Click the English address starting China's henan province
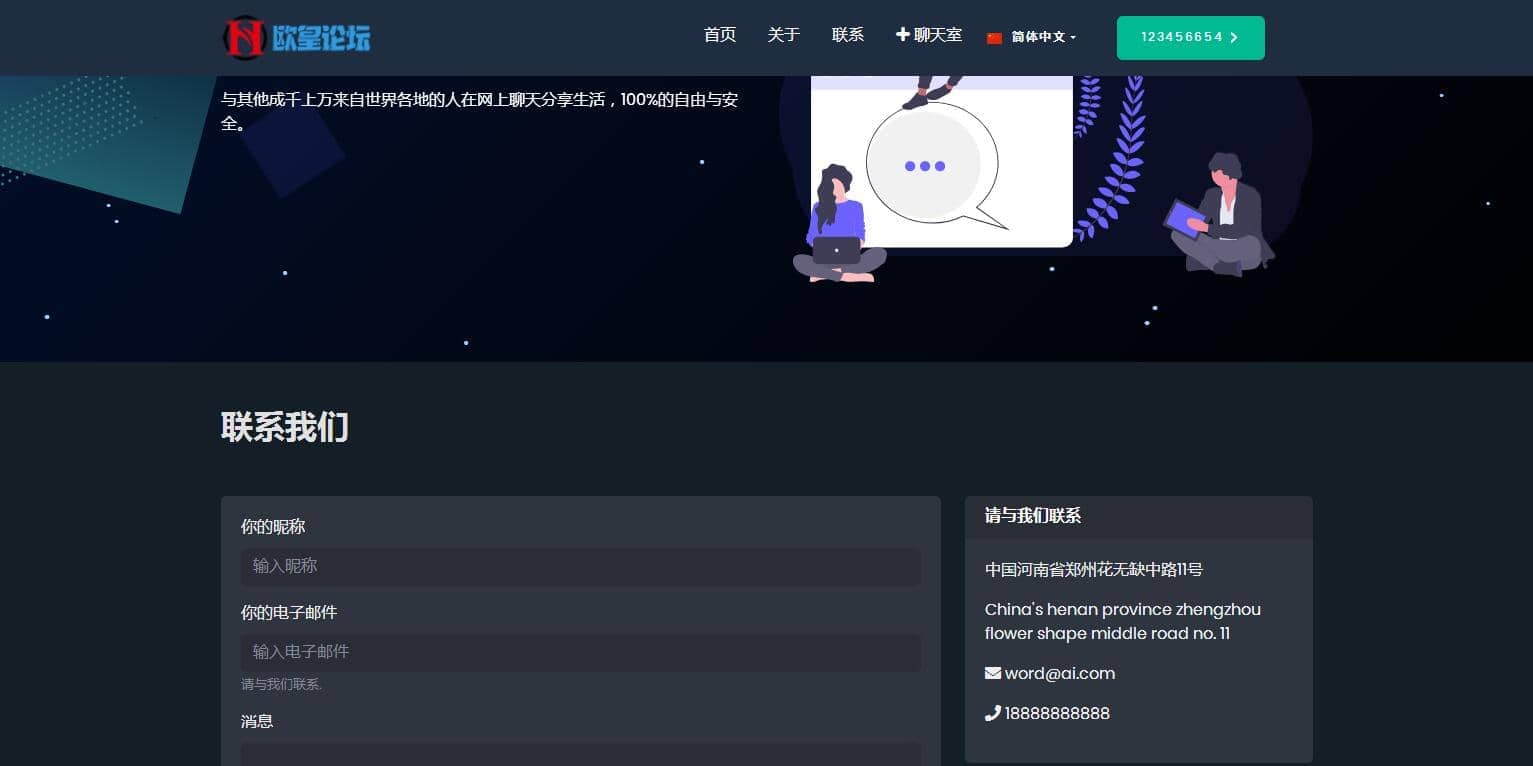Screen dimensions: 1533x766 point(1123,621)
